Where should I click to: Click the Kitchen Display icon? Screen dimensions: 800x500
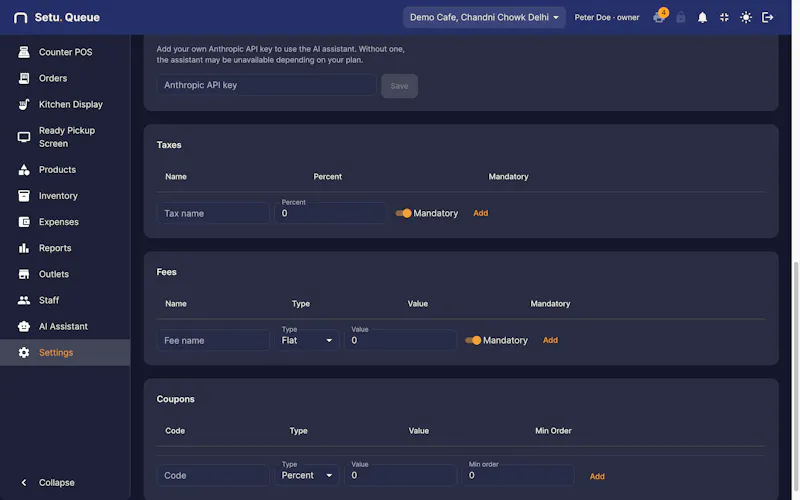[x=24, y=104]
